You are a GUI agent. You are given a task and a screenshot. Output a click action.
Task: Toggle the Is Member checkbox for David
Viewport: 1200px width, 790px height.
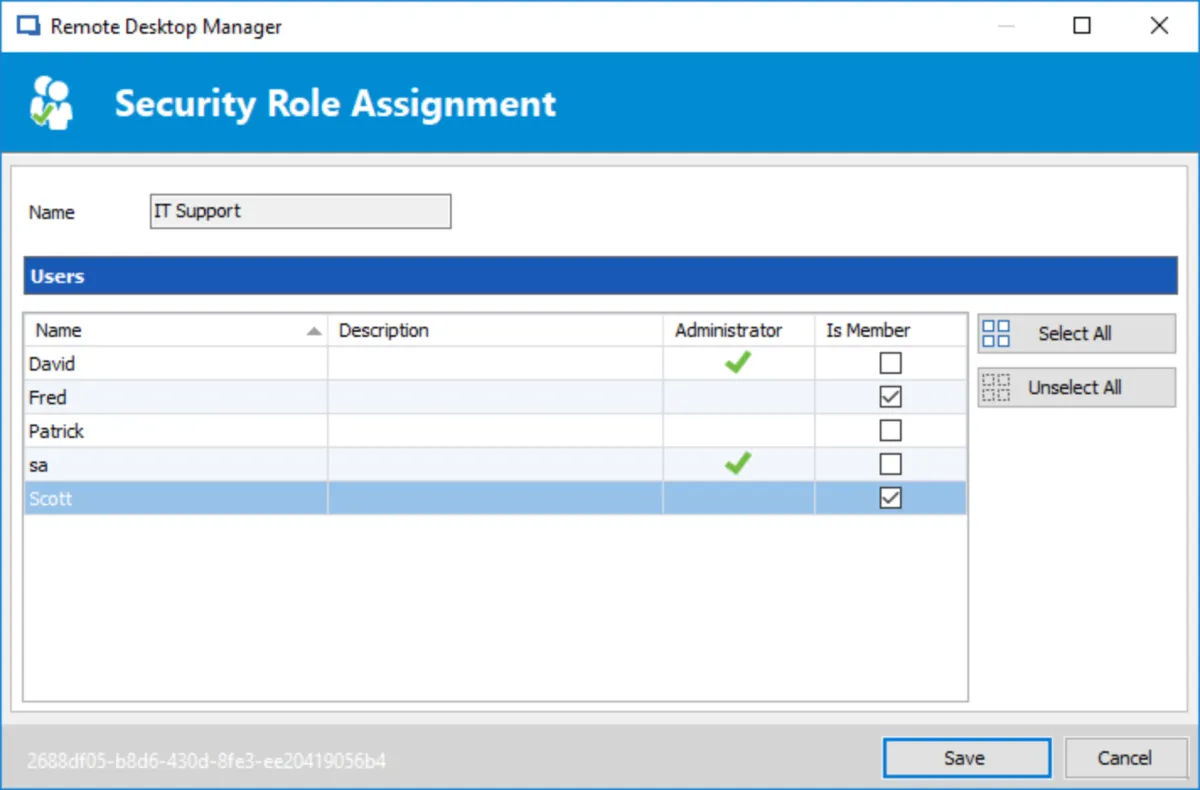tap(890, 364)
